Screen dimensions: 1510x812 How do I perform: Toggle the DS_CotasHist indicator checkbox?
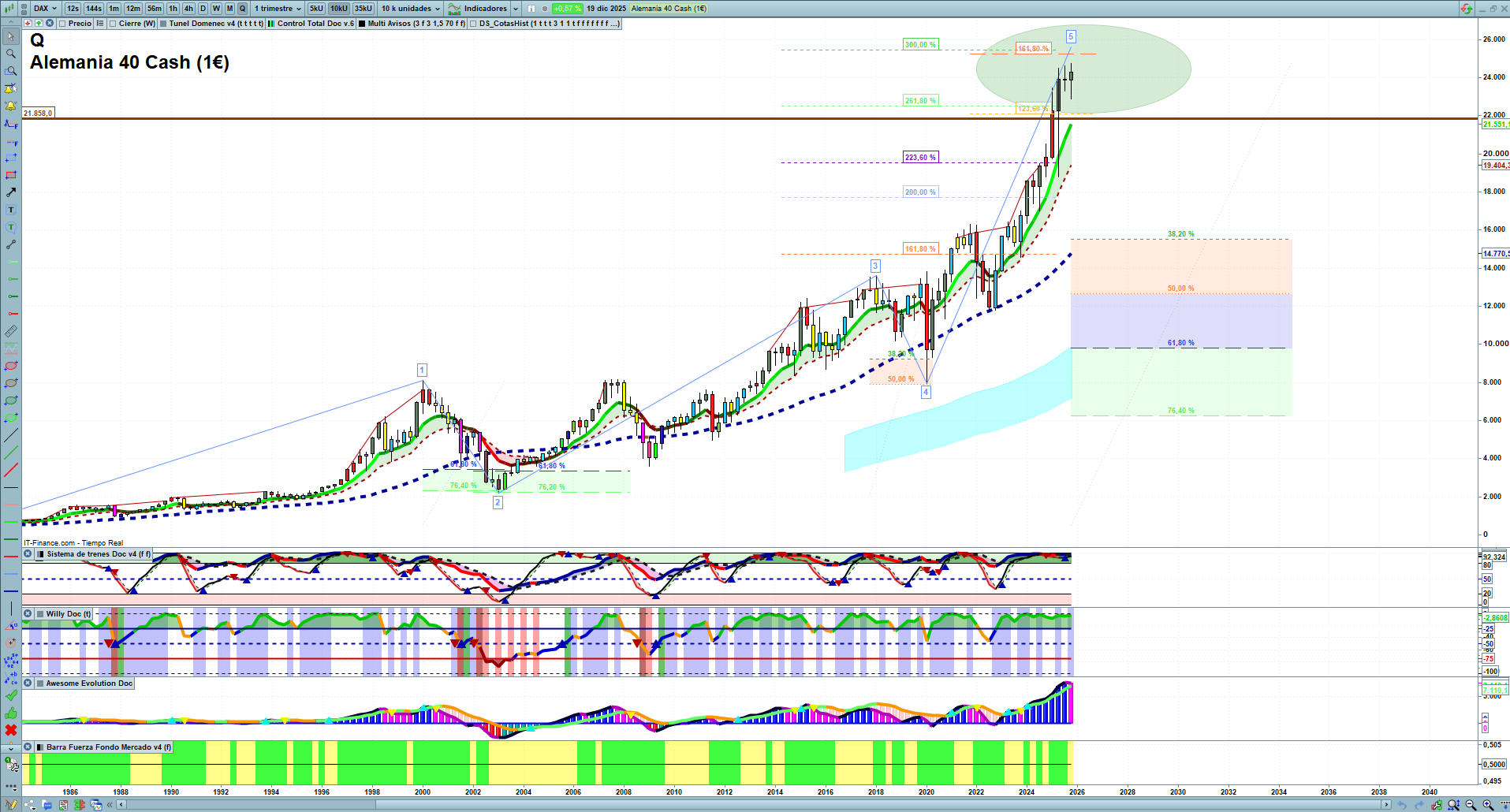pos(473,24)
